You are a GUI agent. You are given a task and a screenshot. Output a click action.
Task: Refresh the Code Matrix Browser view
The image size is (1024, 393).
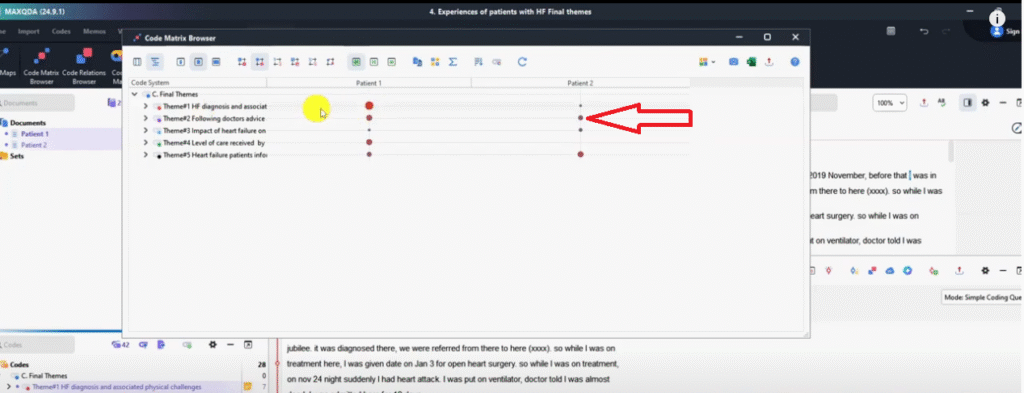point(522,62)
